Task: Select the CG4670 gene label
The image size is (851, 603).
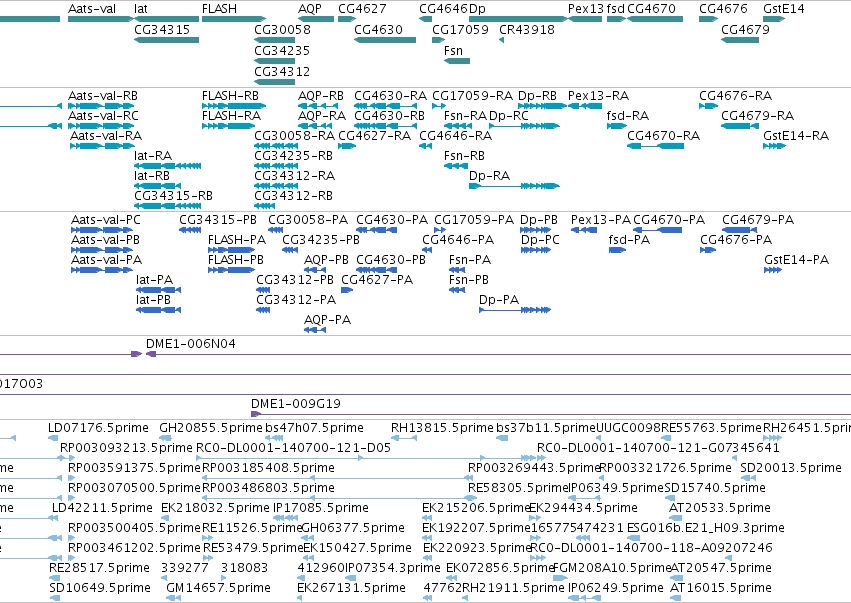Action: click(x=651, y=9)
